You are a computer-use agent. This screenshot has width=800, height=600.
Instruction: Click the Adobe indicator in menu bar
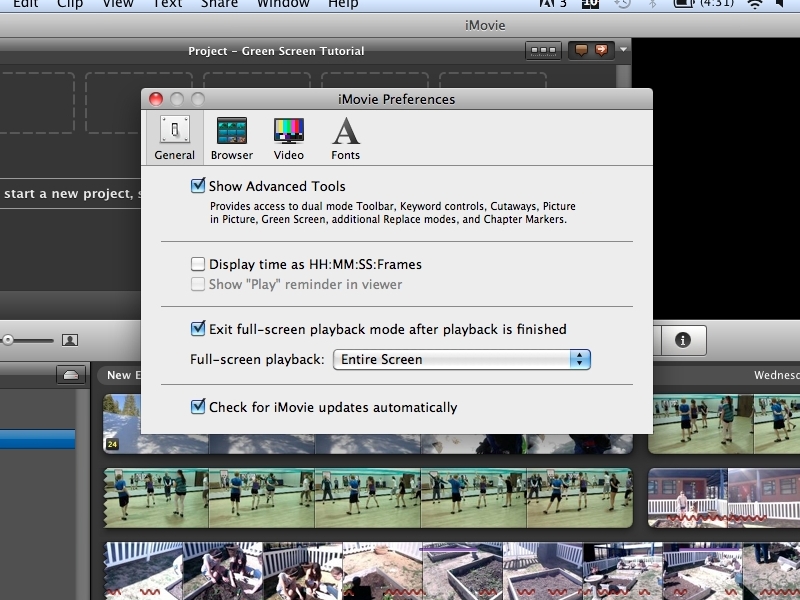pyautogui.click(x=553, y=4)
